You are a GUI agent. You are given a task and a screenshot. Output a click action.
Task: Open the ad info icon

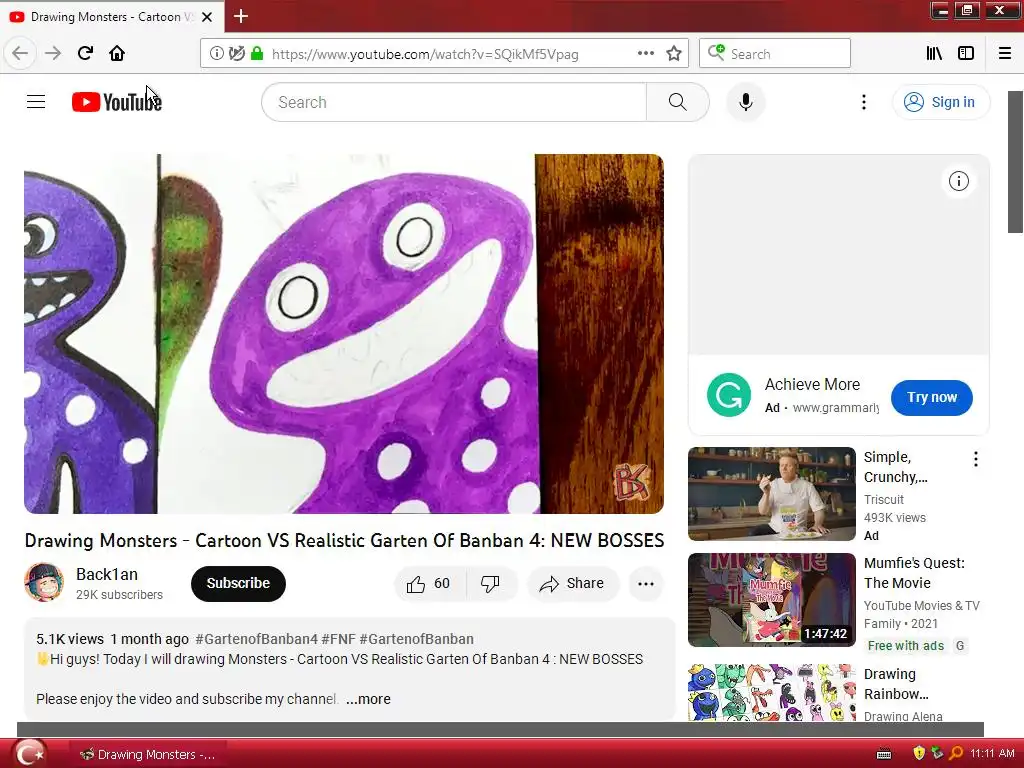click(x=958, y=181)
